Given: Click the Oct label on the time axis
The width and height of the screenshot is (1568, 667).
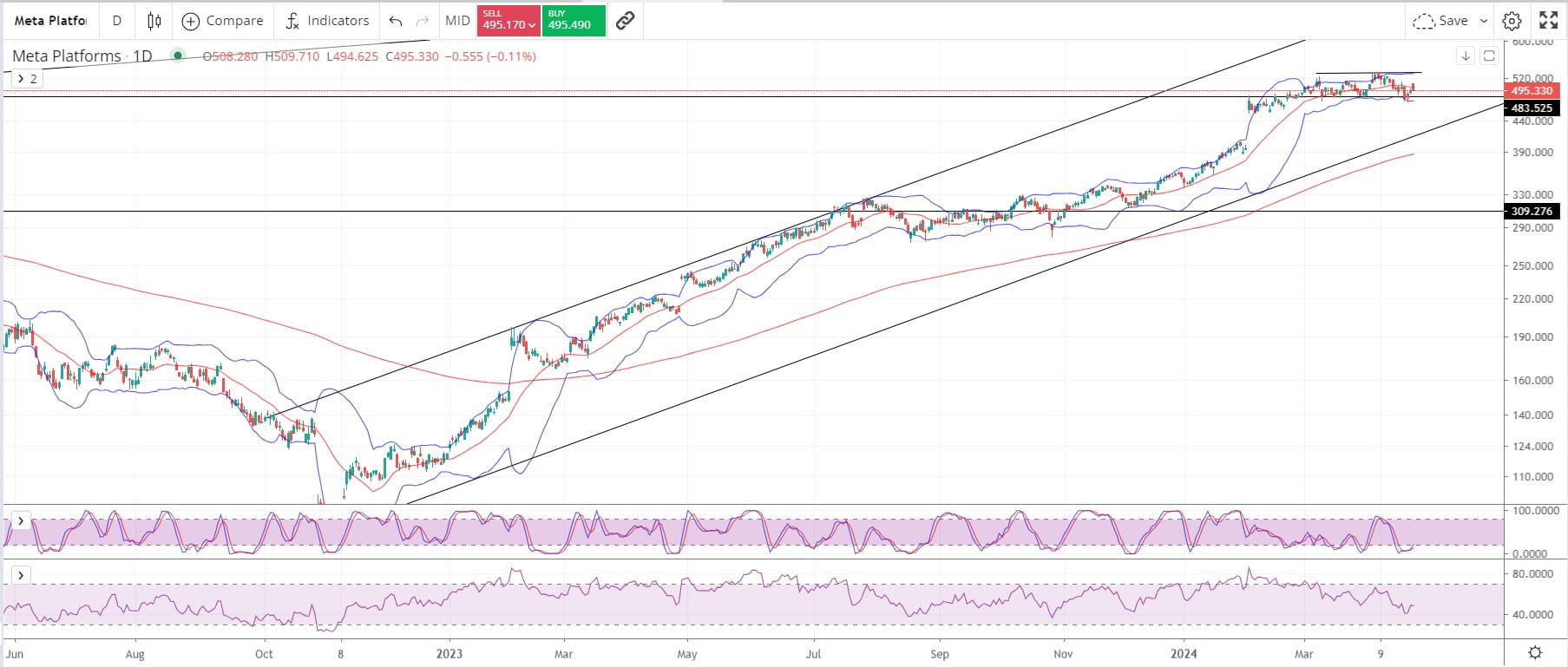Looking at the screenshot, I should (264, 654).
